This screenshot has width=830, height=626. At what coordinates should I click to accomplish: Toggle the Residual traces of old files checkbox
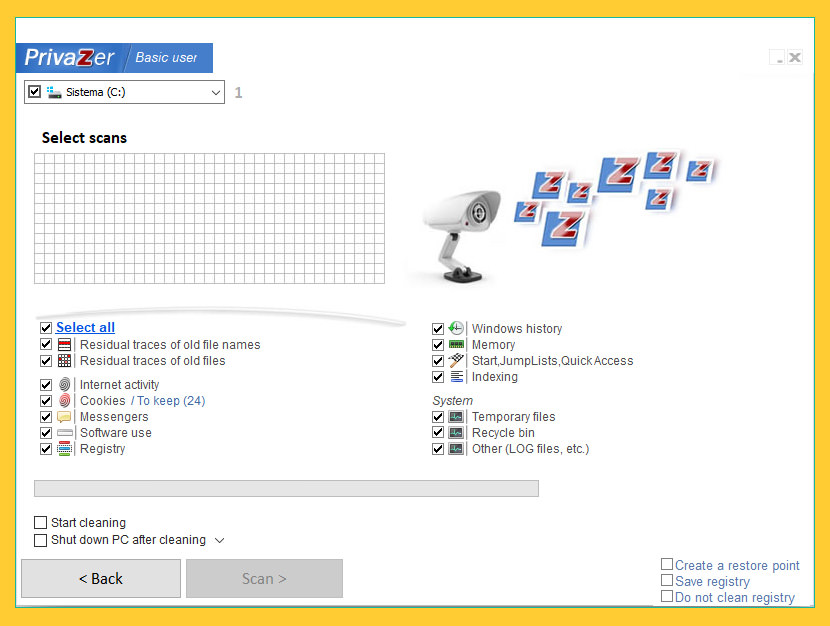pos(45,360)
